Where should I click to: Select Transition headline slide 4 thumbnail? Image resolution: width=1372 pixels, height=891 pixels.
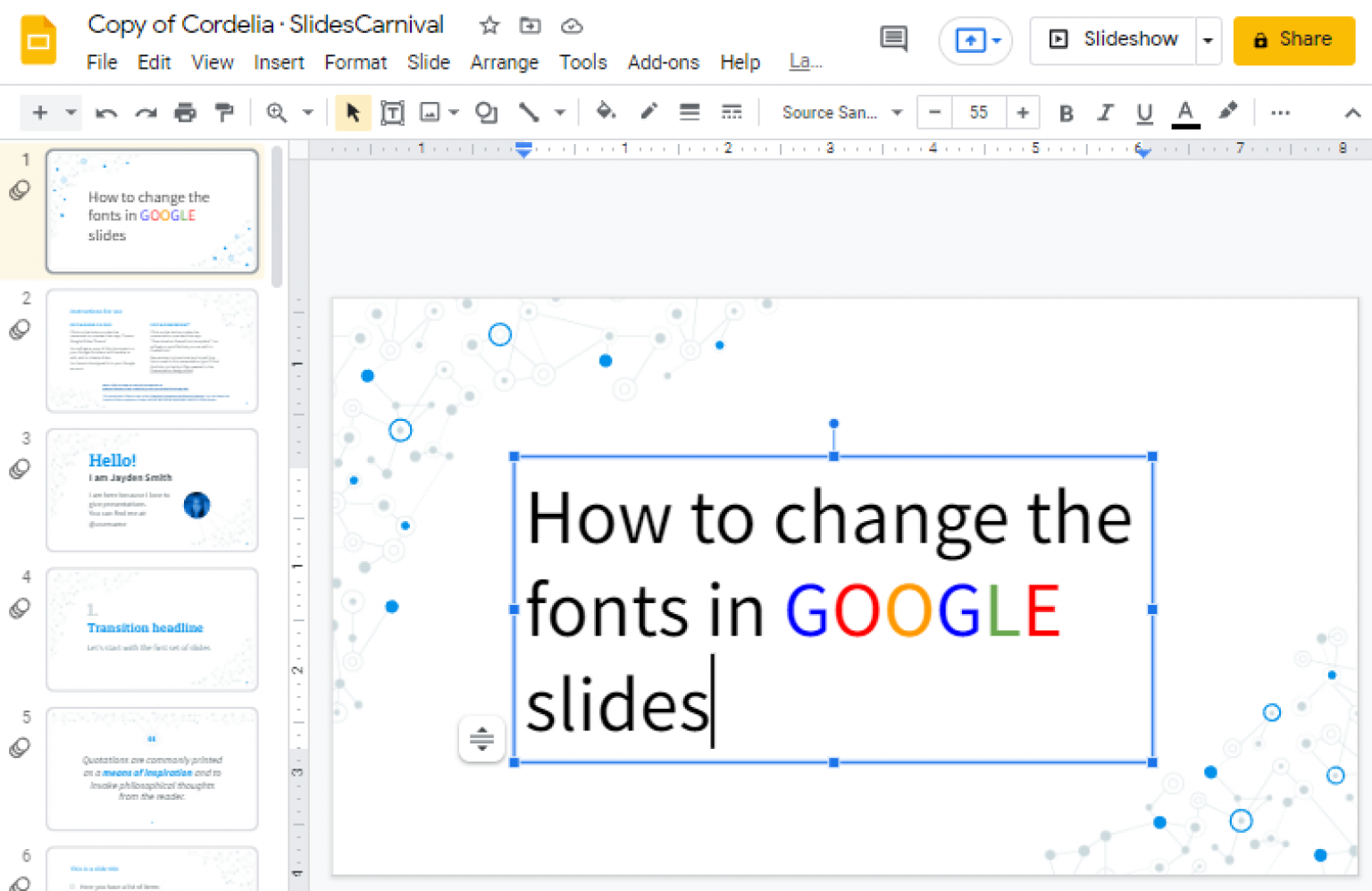(x=152, y=629)
